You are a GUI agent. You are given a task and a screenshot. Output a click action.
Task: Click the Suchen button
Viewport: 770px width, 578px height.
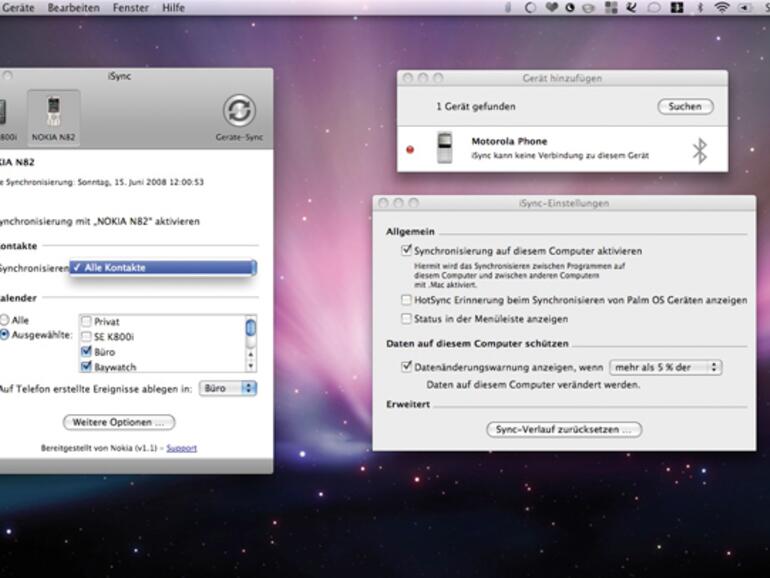pos(685,106)
